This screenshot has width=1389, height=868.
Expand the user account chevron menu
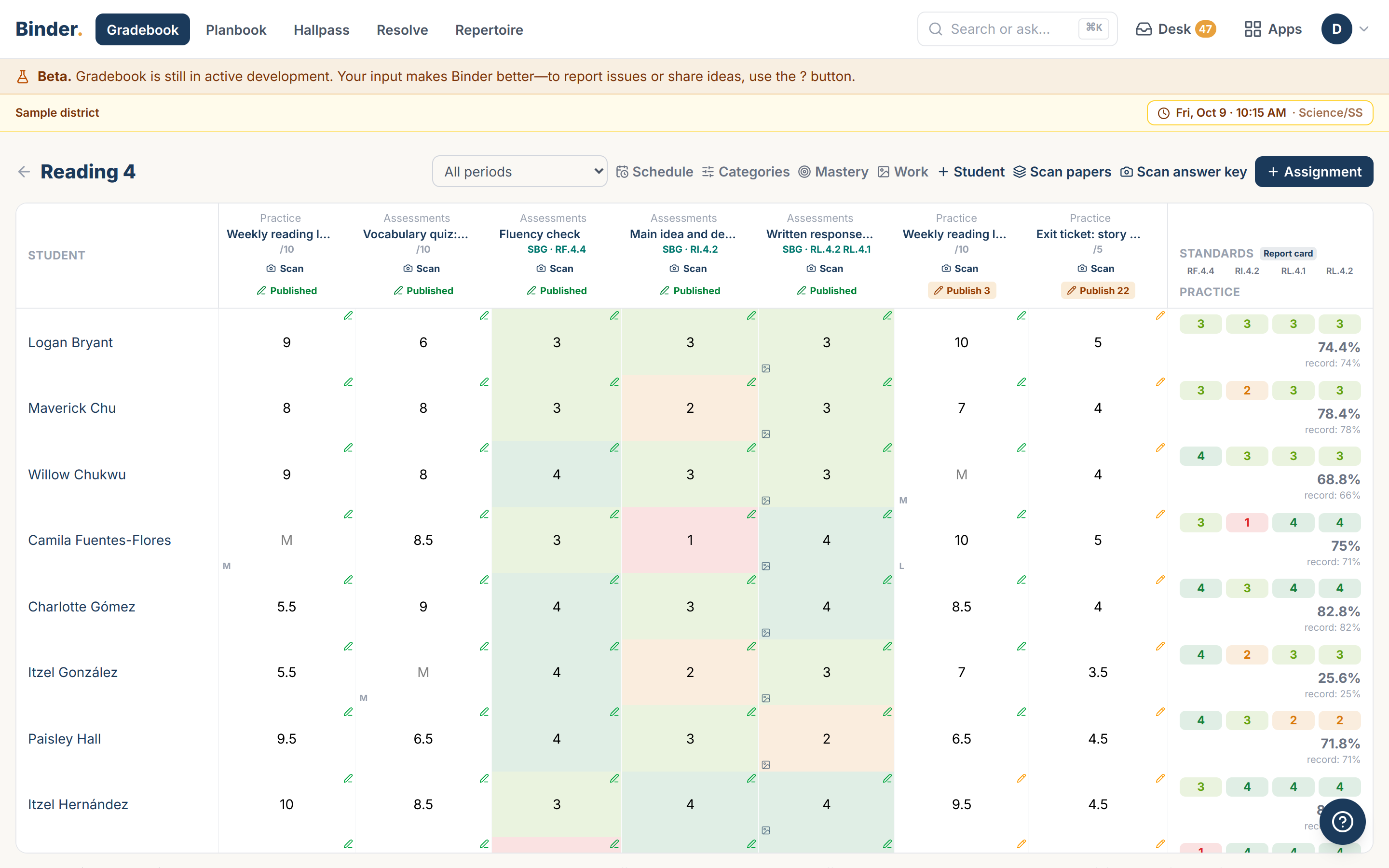1364,29
